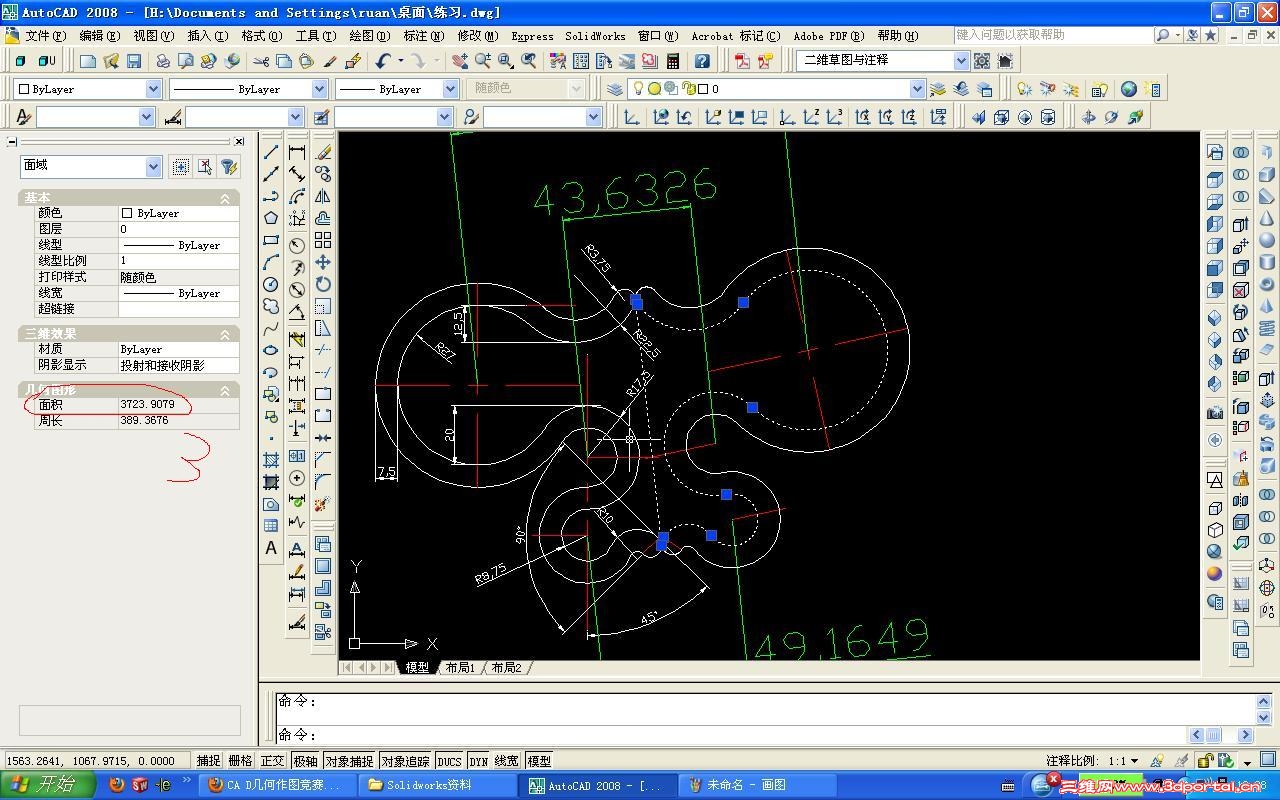The height and width of the screenshot is (800, 1280).
Task: Click the Array modify tool
Action: pos(323,240)
